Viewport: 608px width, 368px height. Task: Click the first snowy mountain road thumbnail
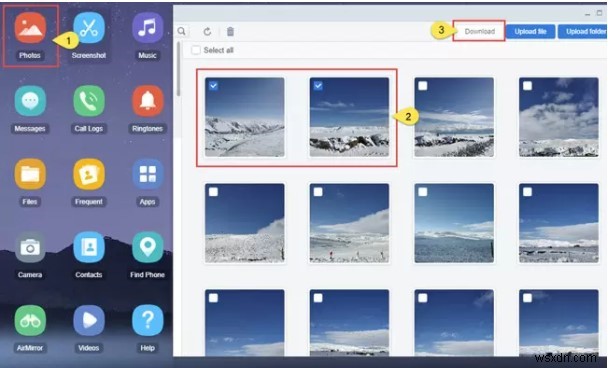245,117
